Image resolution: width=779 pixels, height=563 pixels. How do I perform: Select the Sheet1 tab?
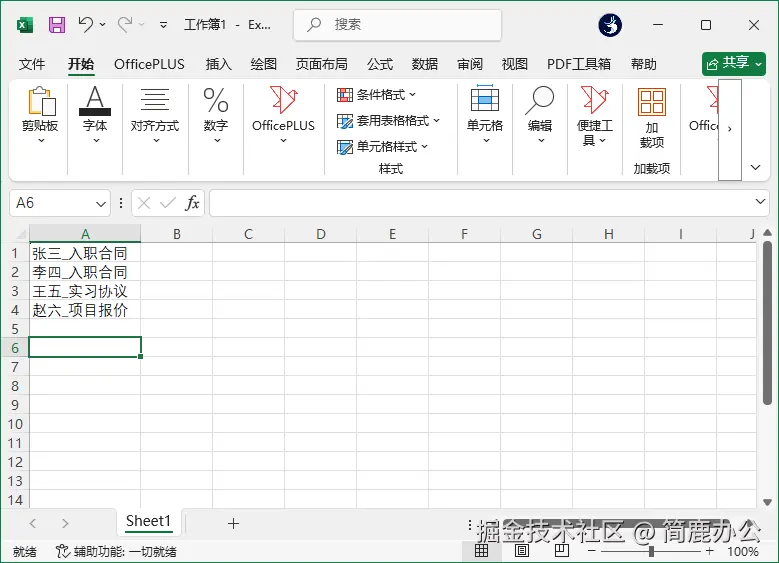point(148,521)
